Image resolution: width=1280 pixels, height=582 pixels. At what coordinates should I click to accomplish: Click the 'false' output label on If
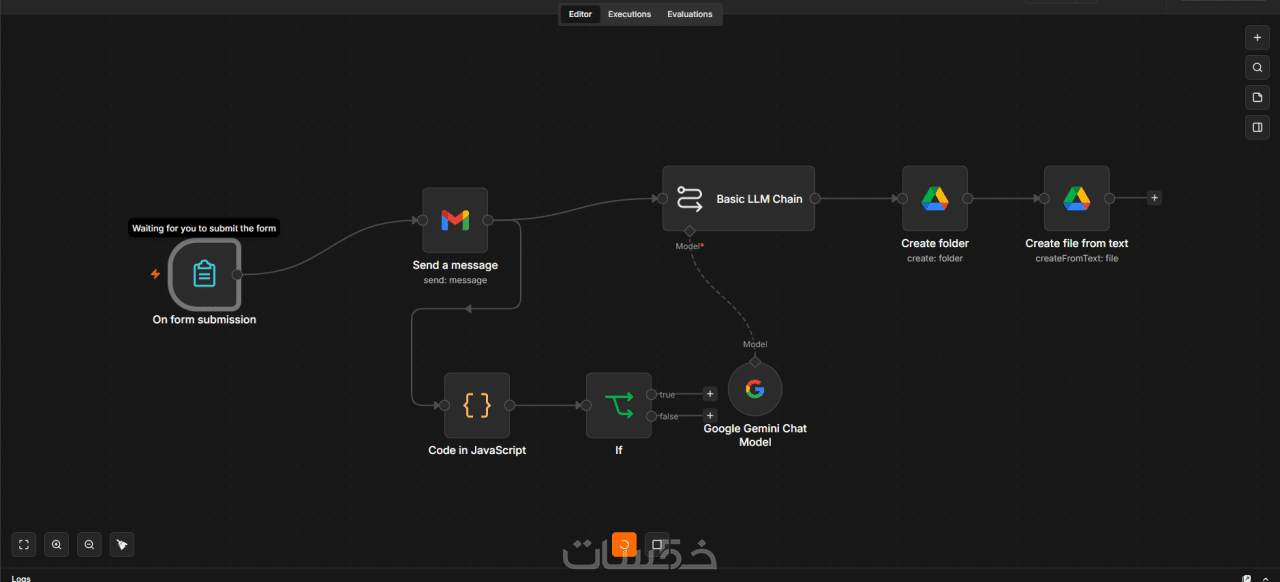pos(669,417)
